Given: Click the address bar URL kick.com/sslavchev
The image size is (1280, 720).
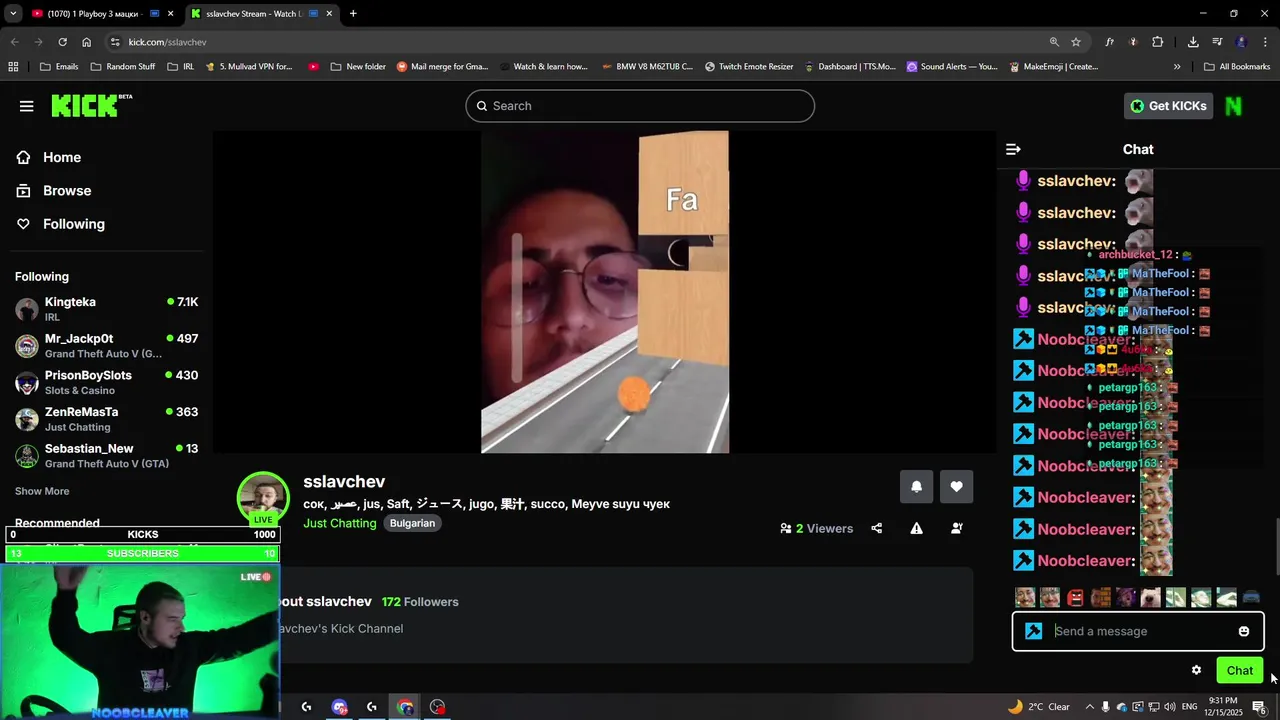Looking at the screenshot, I should (167, 42).
